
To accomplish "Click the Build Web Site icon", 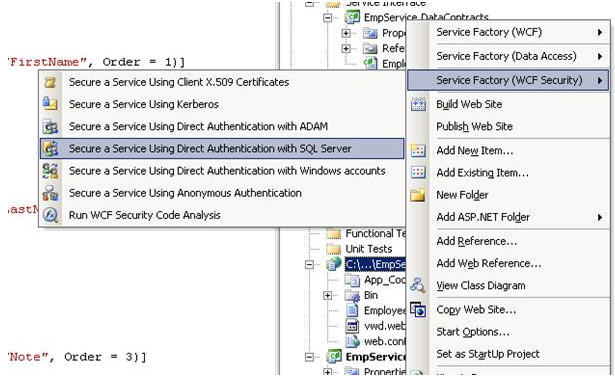I will pos(418,104).
